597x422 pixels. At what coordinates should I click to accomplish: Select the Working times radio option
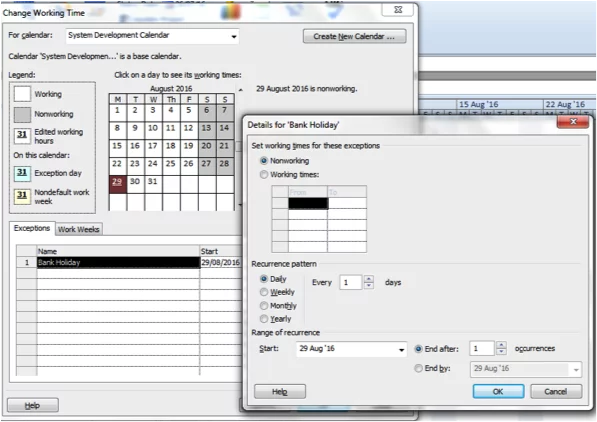[x=263, y=174]
